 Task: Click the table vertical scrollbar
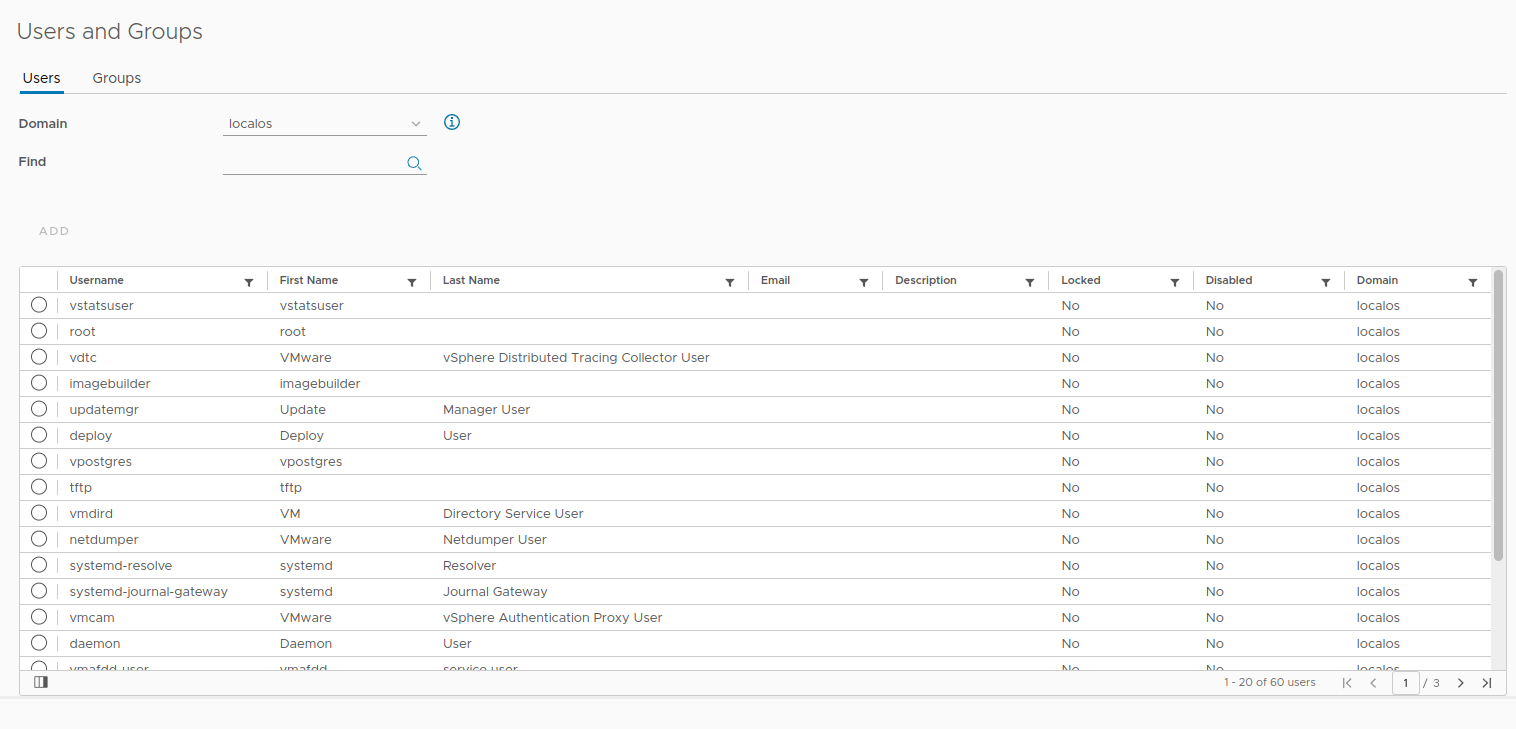(1498, 415)
